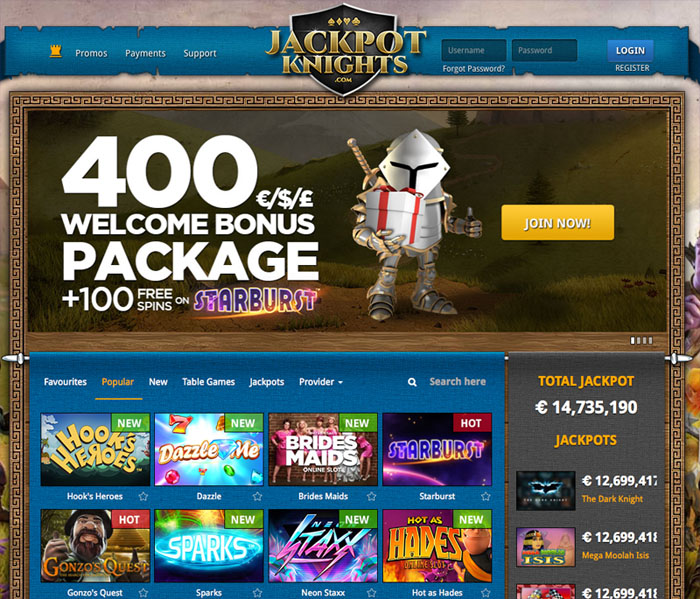Click the banner carousel indicator dots
This screenshot has width=700, height=599.
[642, 341]
